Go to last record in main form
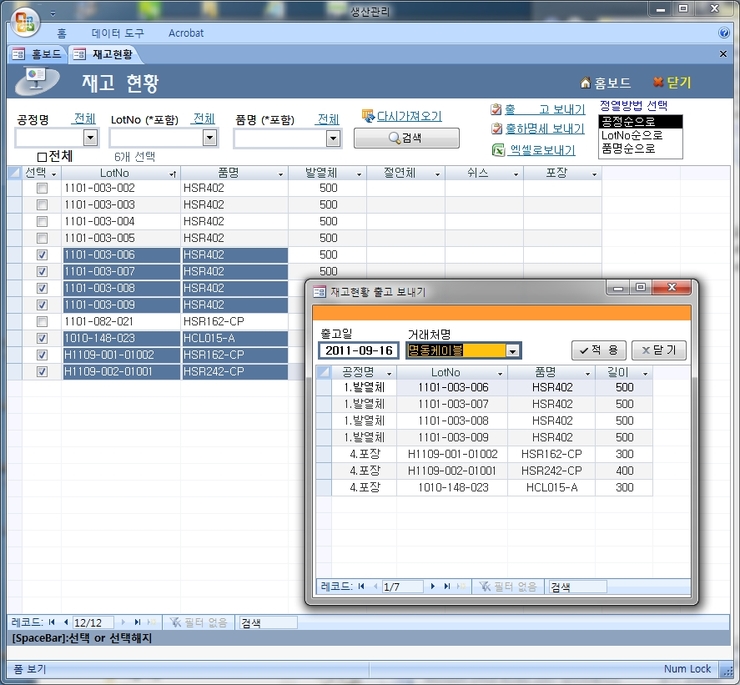This screenshot has width=740, height=685. point(137,622)
